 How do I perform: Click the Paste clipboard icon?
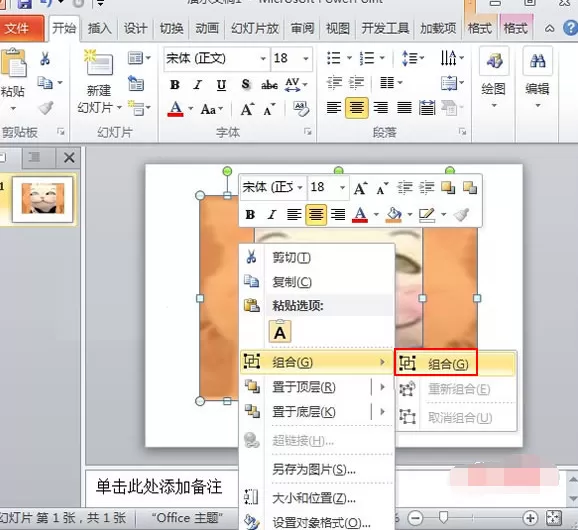(14, 63)
